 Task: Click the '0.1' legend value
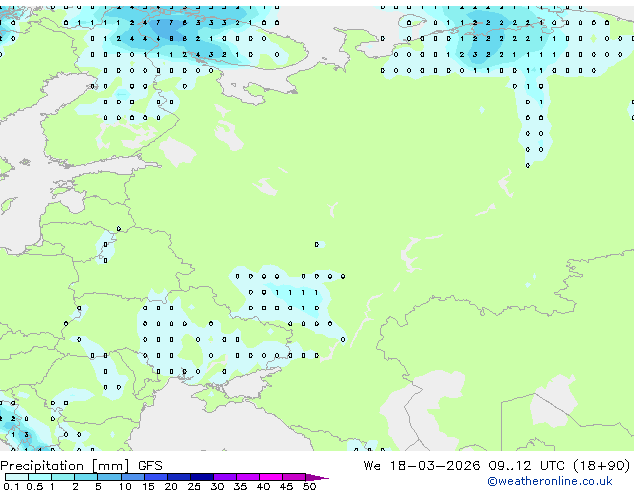(11, 486)
